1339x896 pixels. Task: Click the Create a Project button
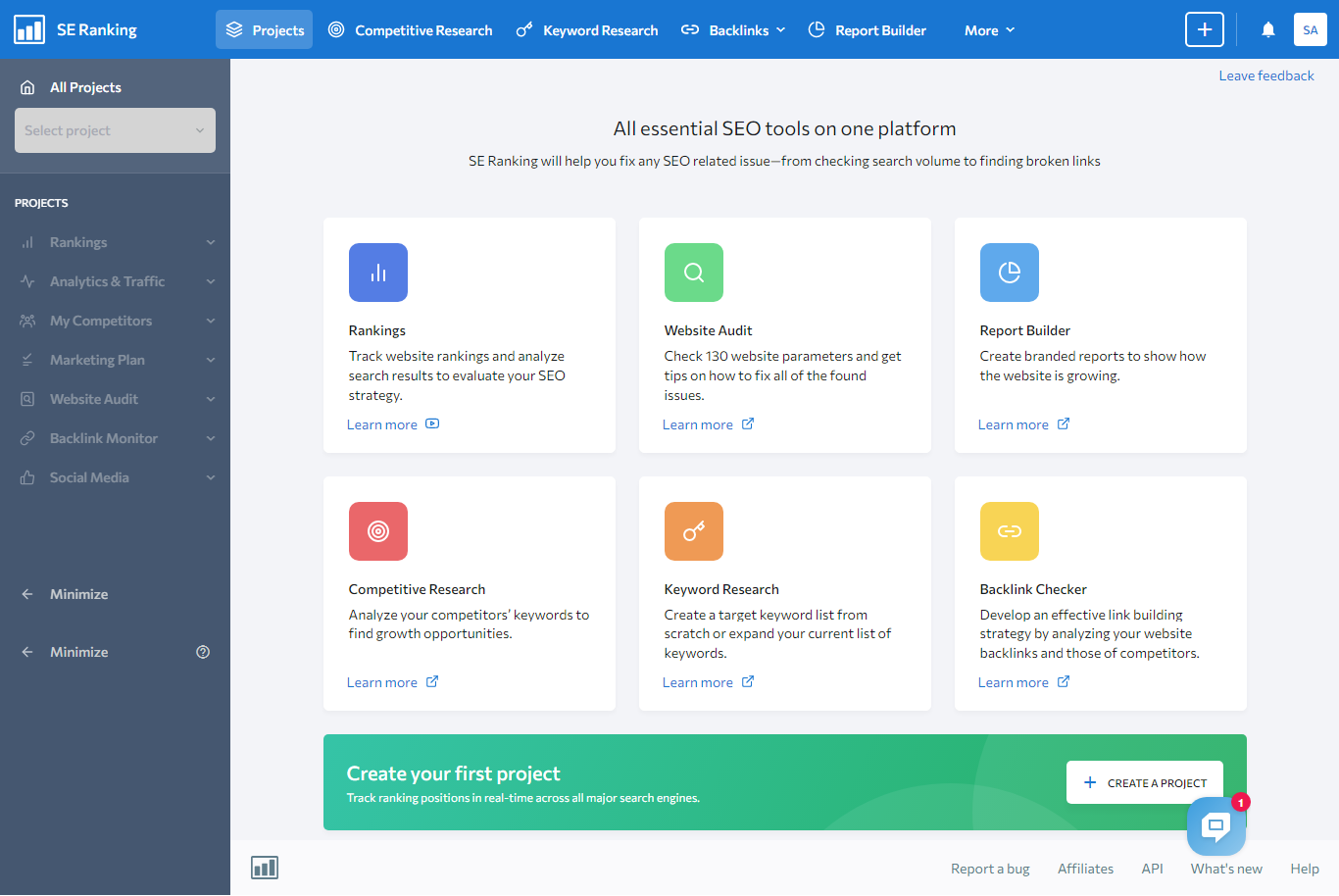(x=1145, y=782)
